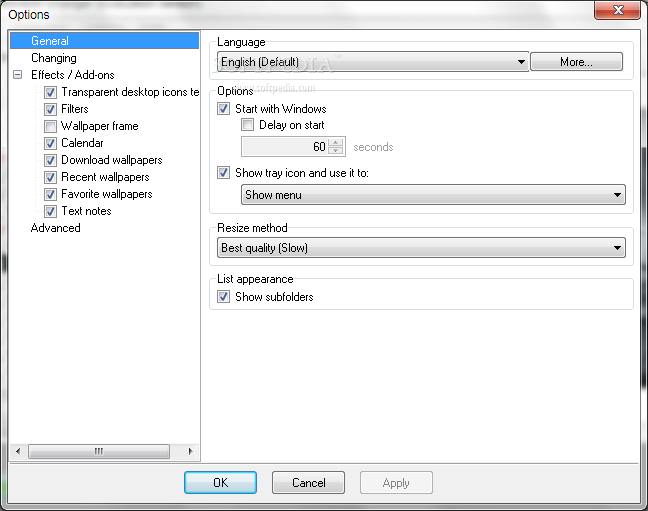Select the Filters tree item label

[75, 109]
